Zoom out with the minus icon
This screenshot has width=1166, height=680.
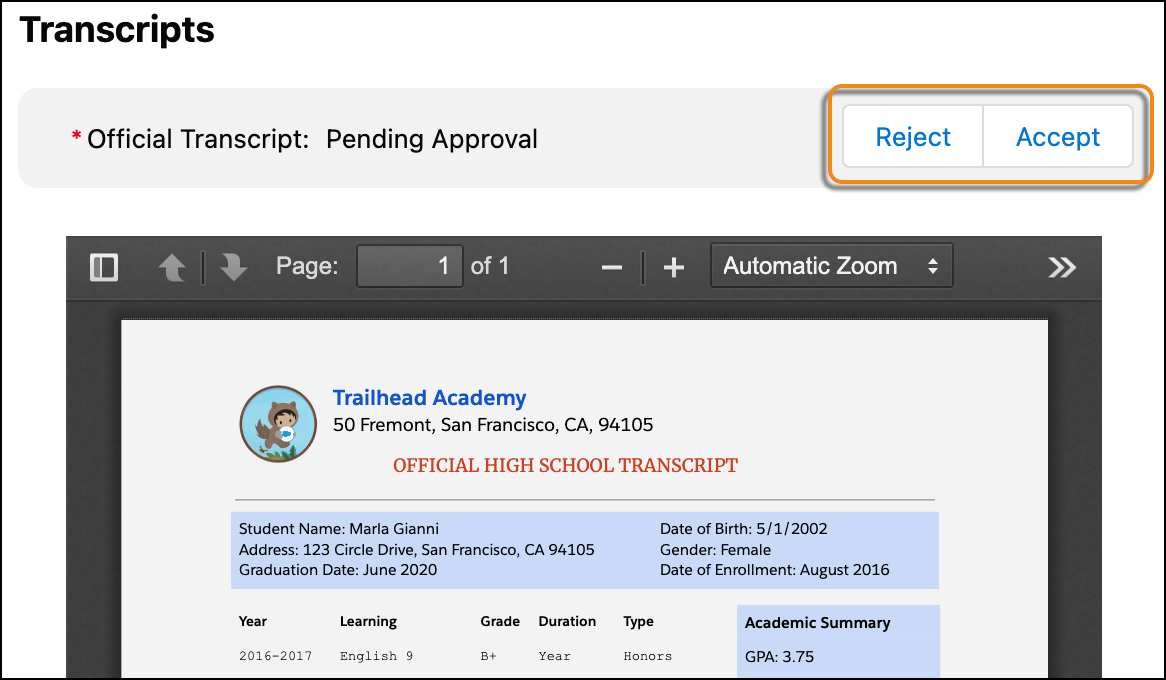611,267
